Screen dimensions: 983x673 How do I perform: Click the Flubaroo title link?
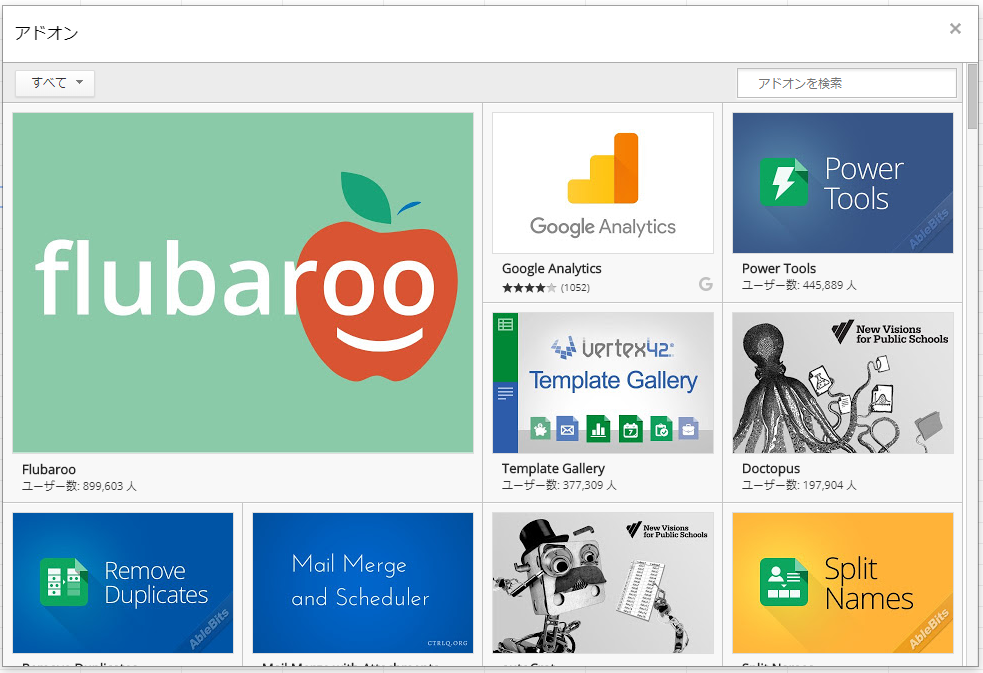49,469
